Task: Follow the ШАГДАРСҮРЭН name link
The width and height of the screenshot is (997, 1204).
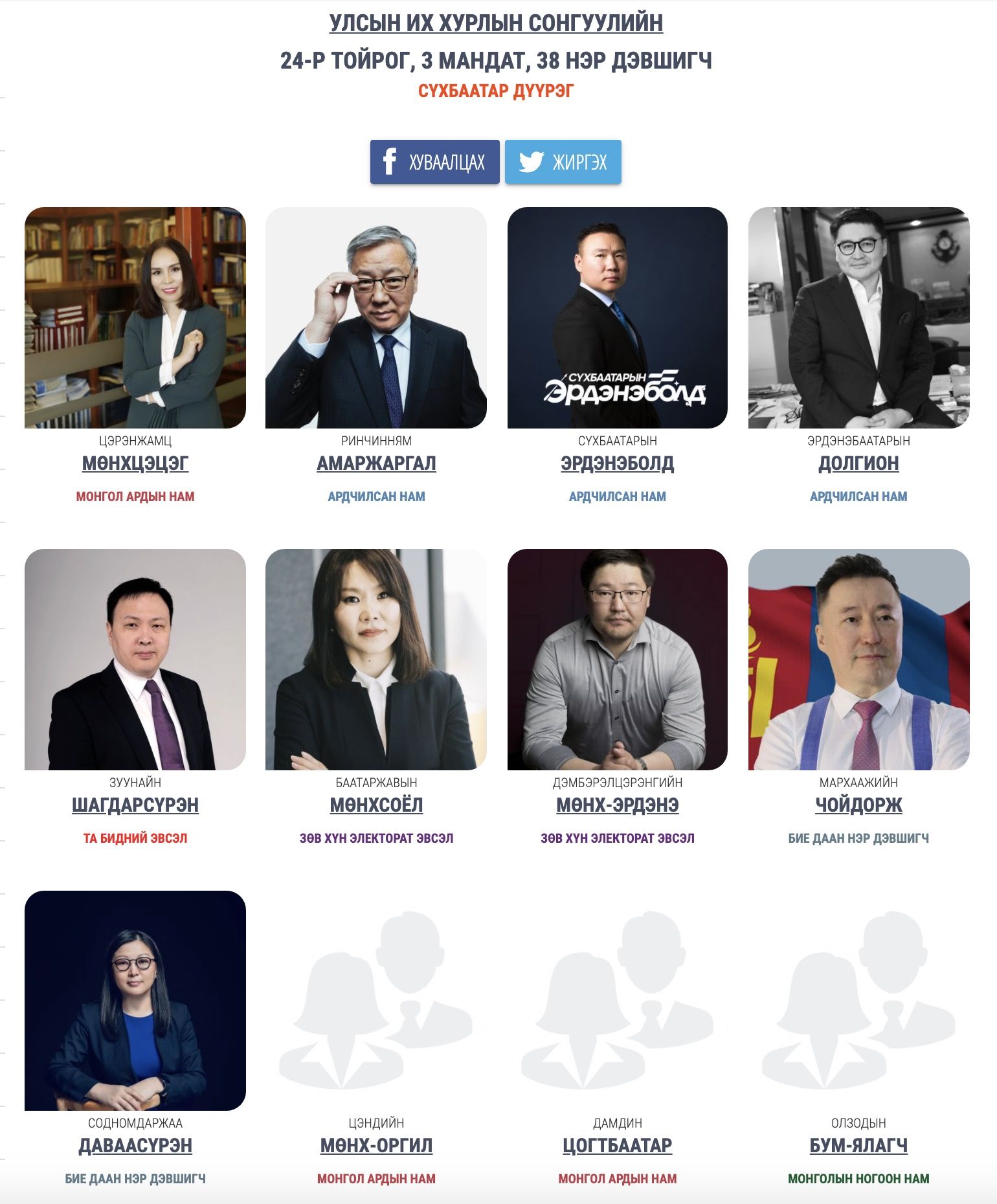Action: (135, 805)
